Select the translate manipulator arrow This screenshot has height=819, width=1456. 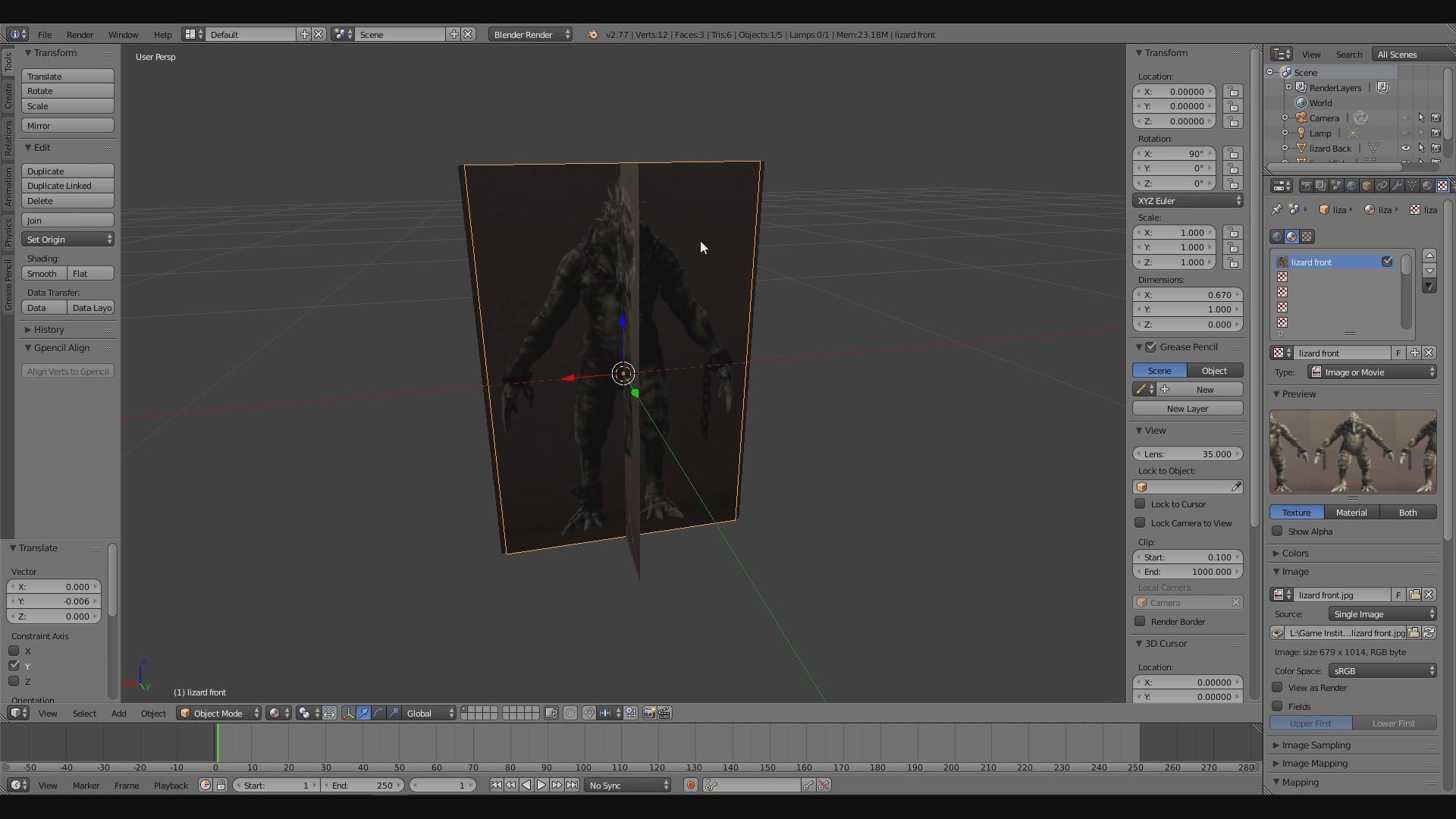(x=363, y=714)
